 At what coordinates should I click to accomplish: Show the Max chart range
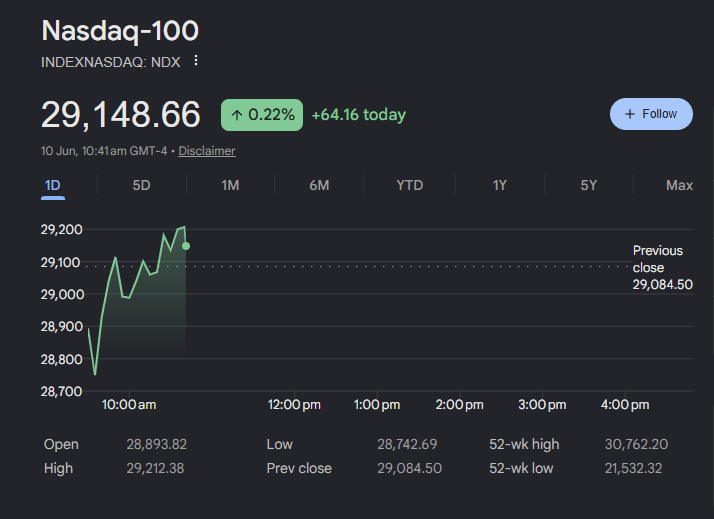pyautogui.click(x=679, y=185)
